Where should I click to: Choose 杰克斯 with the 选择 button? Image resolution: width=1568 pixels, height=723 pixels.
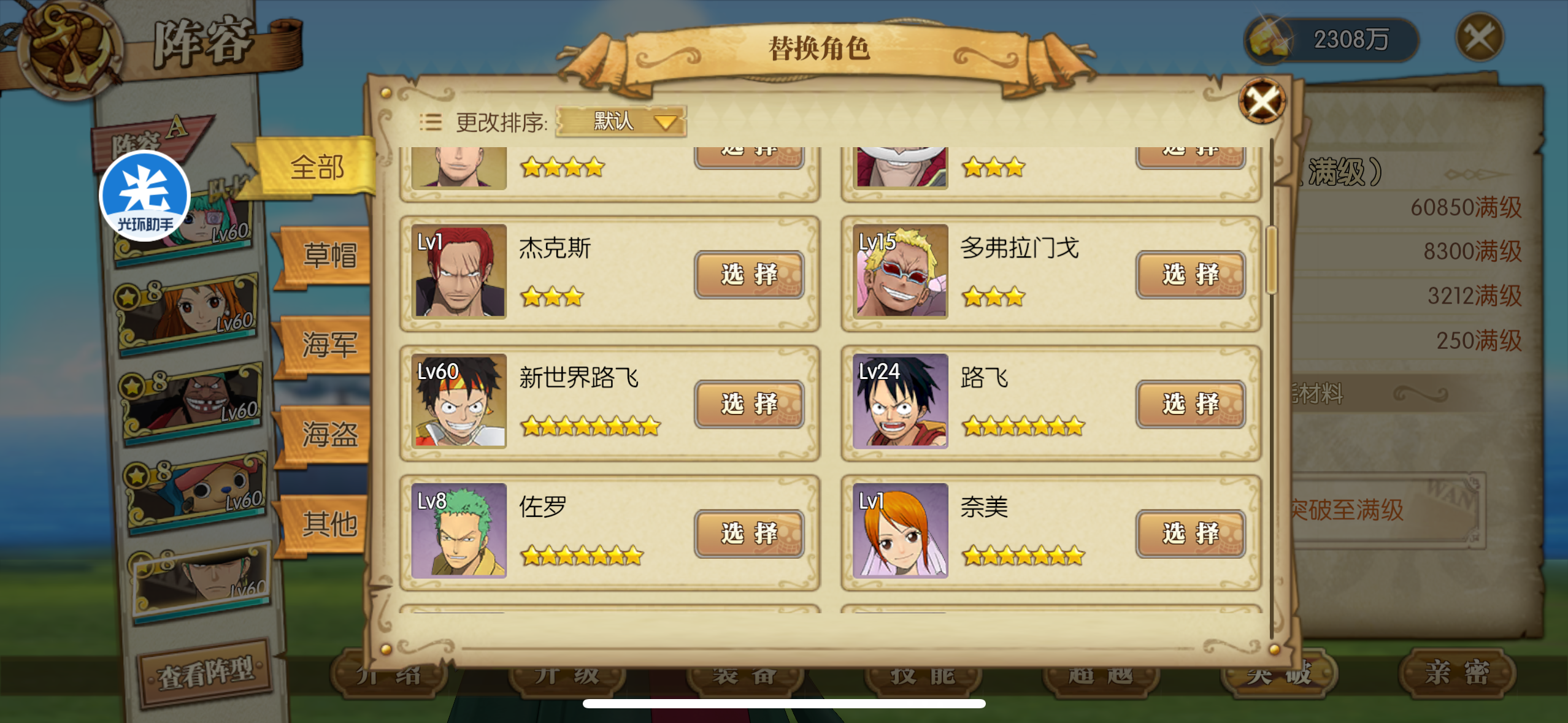(x=749, y=274)
